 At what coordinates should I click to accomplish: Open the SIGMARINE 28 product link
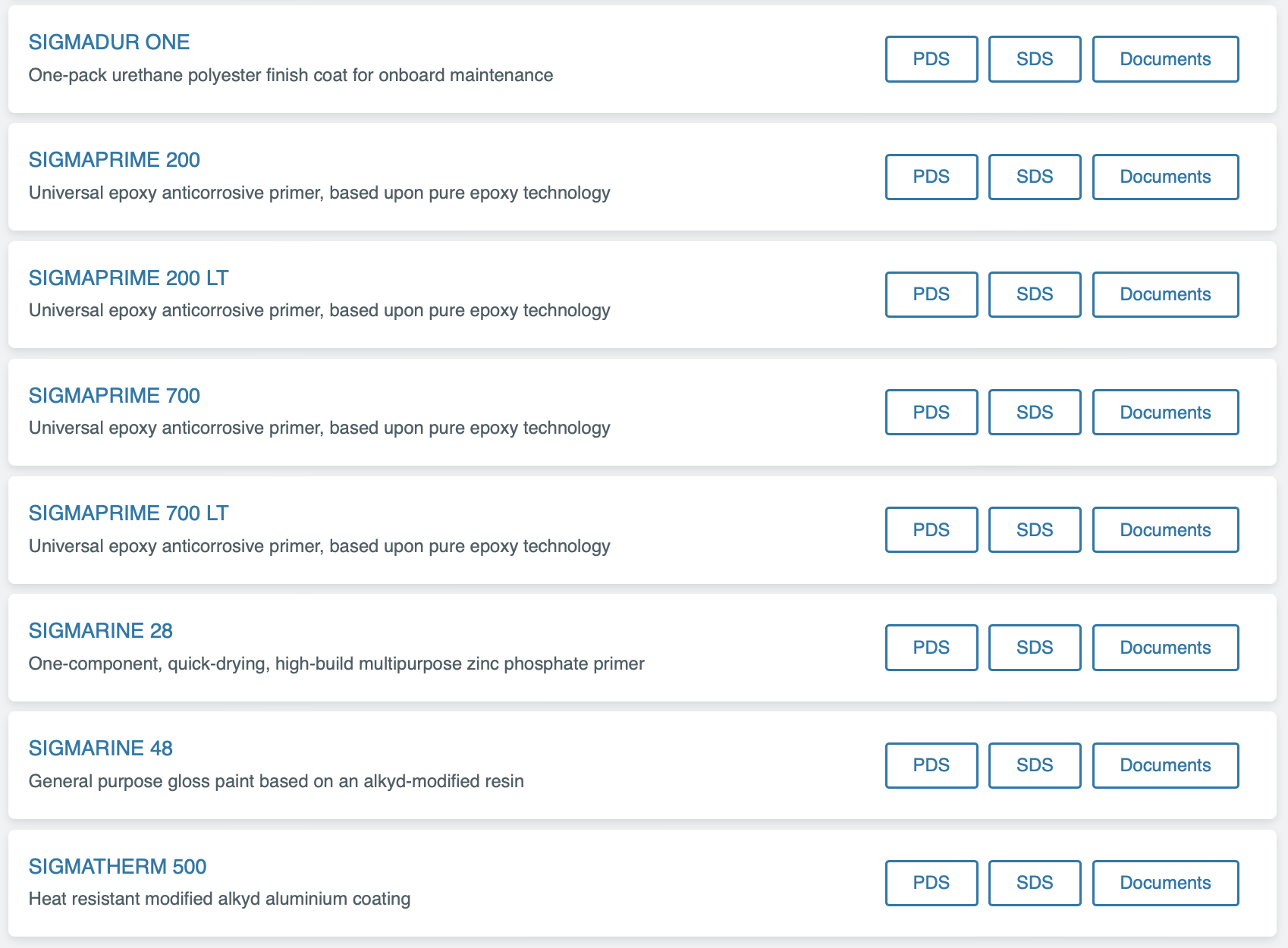point(101,631)
